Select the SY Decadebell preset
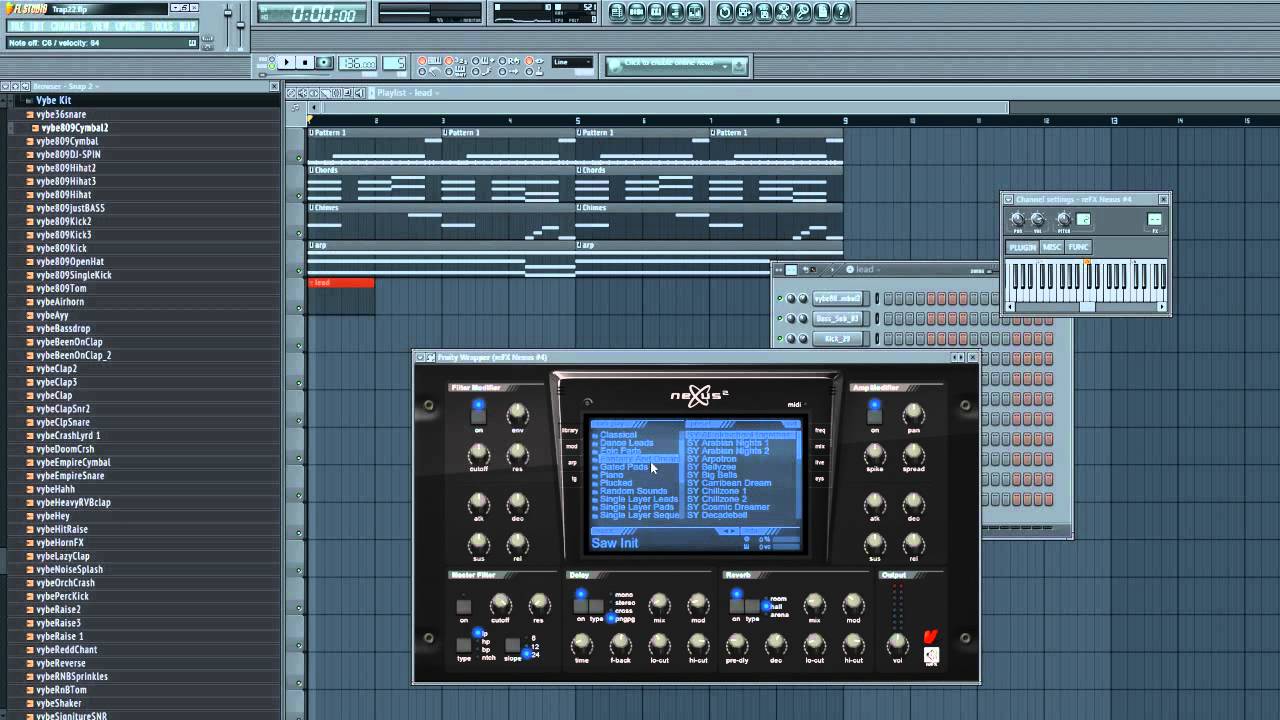The width and height of the screenshot is (1280, 720). click(x=717, y=515)
